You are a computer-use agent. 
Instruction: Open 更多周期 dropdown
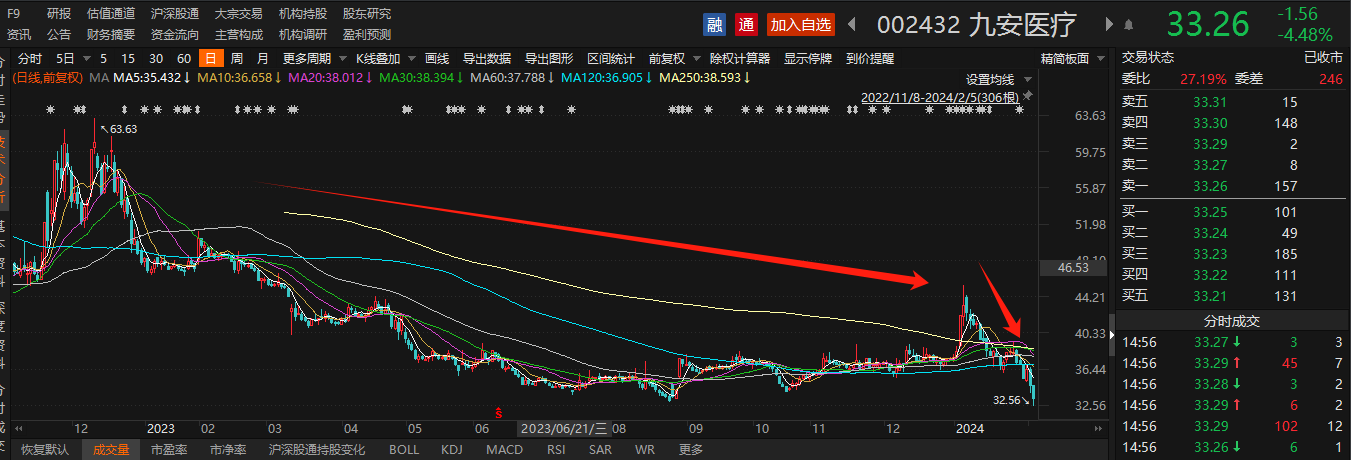(313, 58)
